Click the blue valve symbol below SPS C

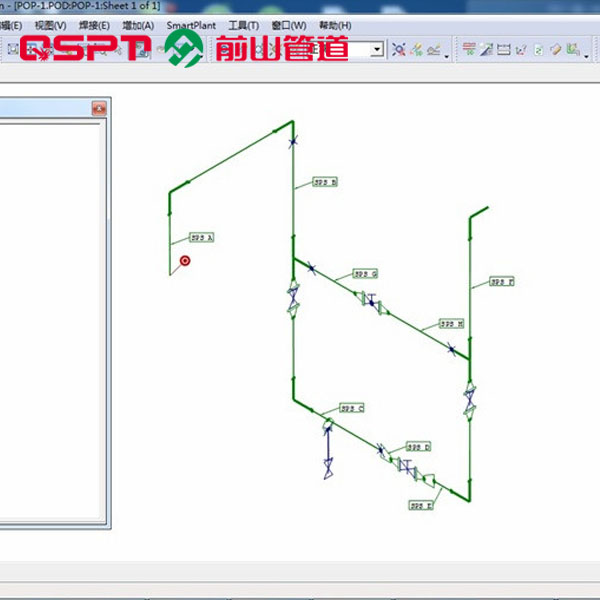tap(327, 465)
